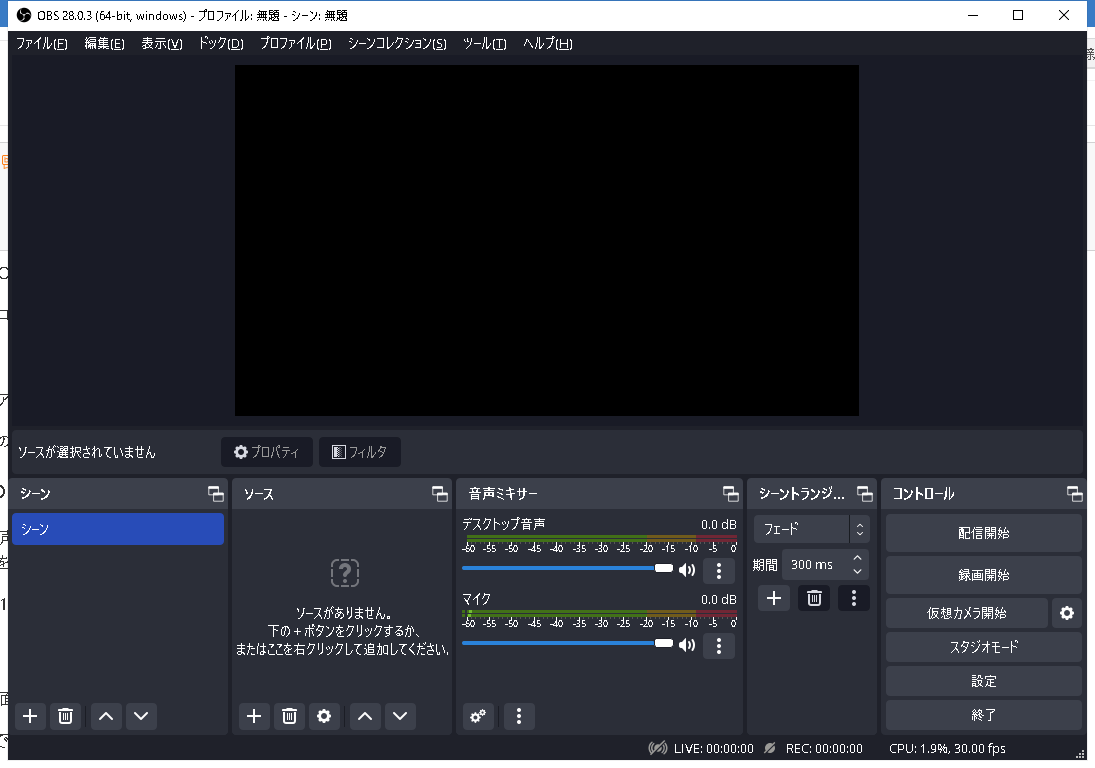This screenshot has height=768, width=1095.
Task: Add a new source with plus button
Action: coord(254,716)
